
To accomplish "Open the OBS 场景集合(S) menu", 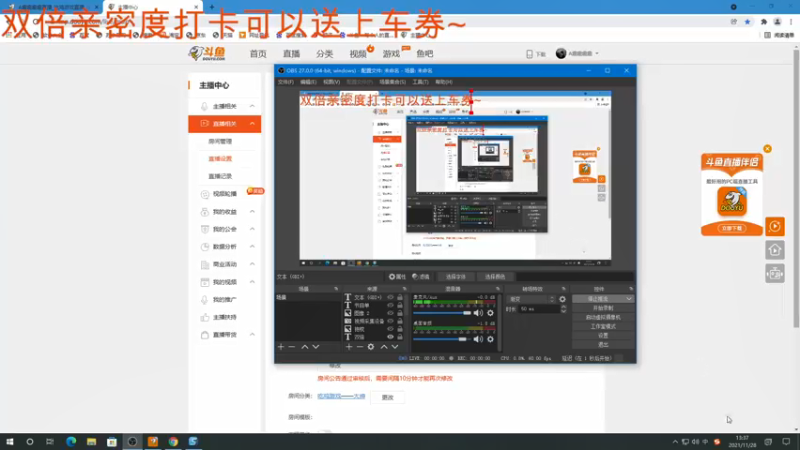I will [x=392, y=82].
